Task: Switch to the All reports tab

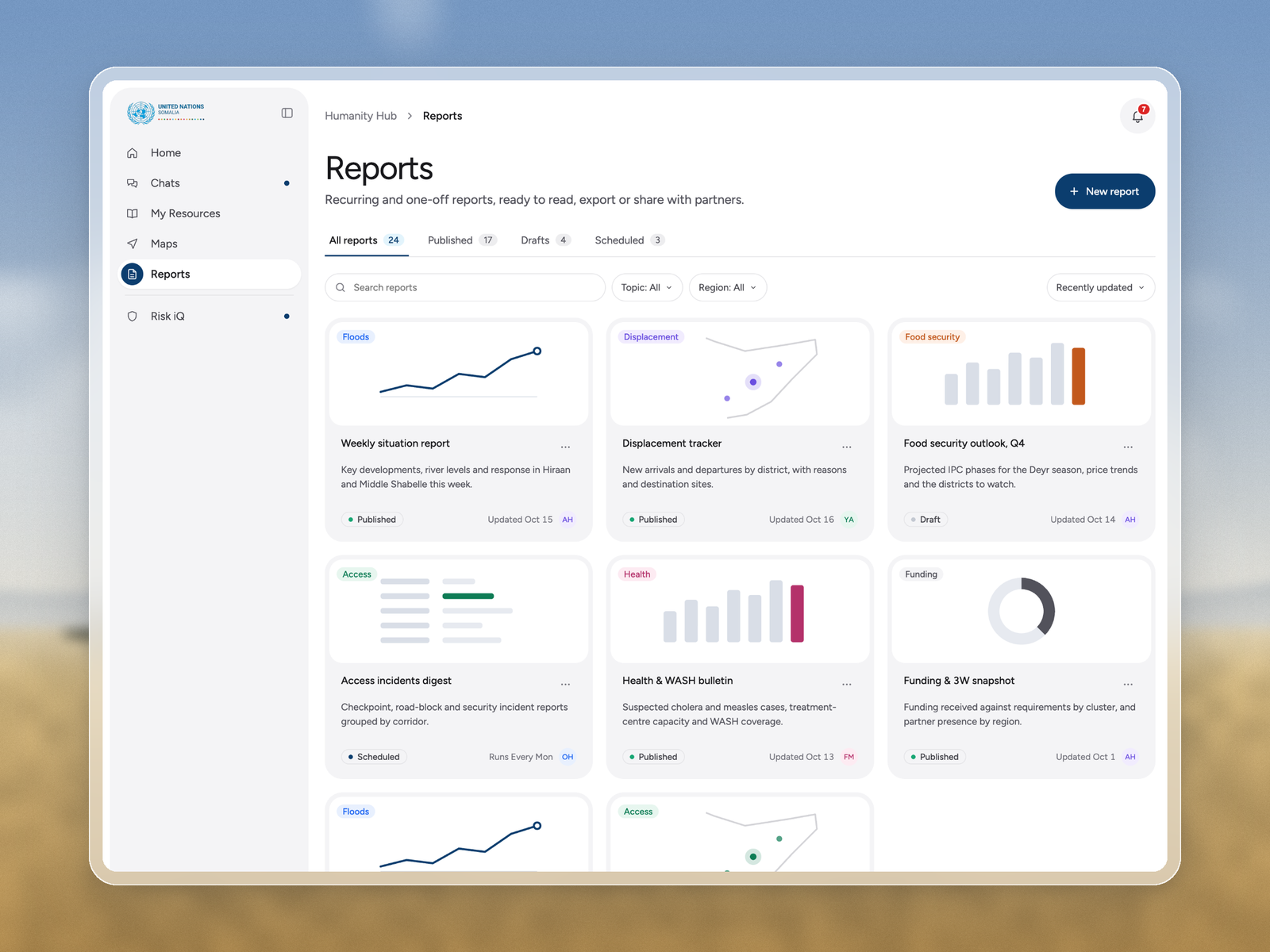Action: click(366, 240)
